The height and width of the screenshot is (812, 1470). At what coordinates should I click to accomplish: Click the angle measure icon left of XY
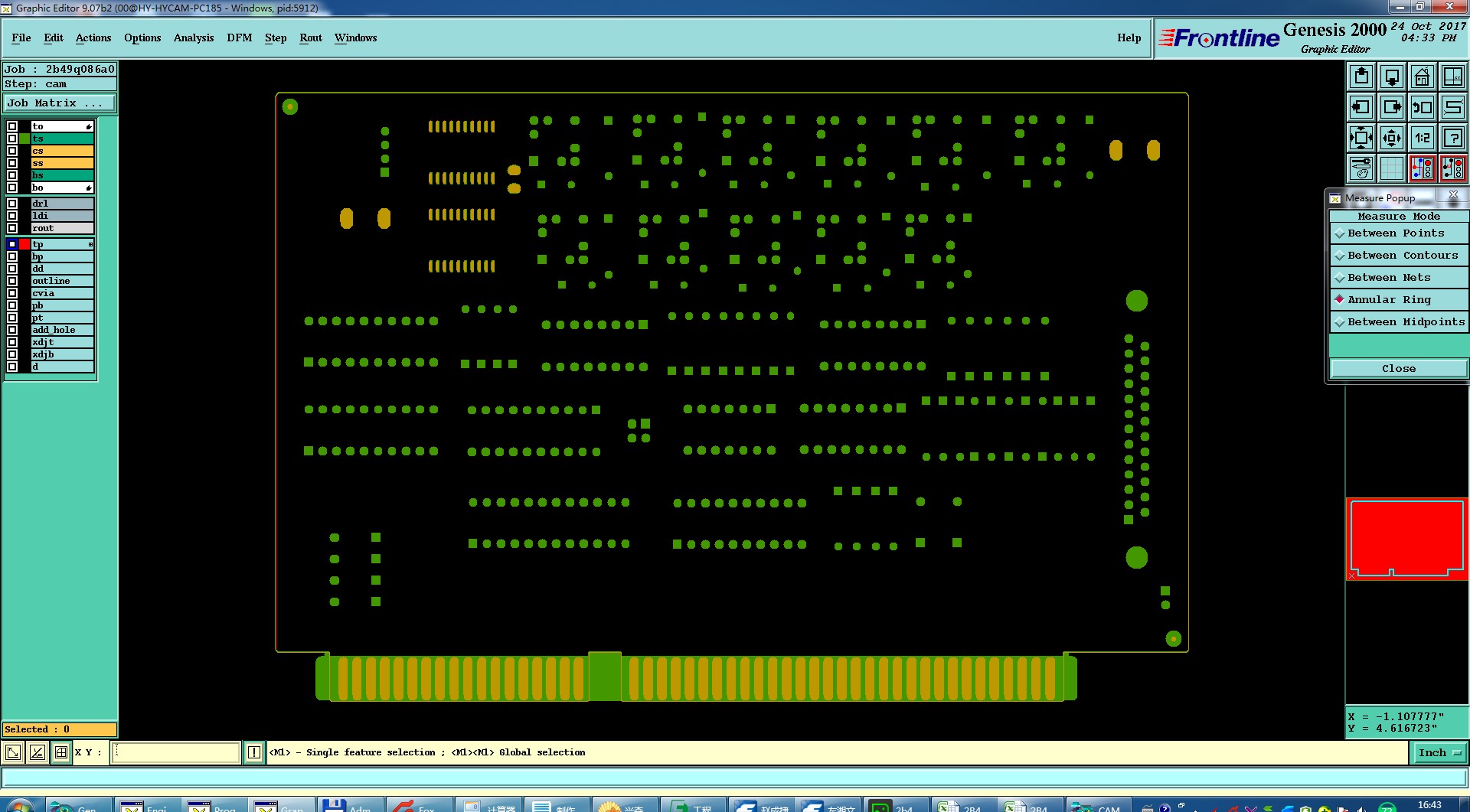coord(38,752)
